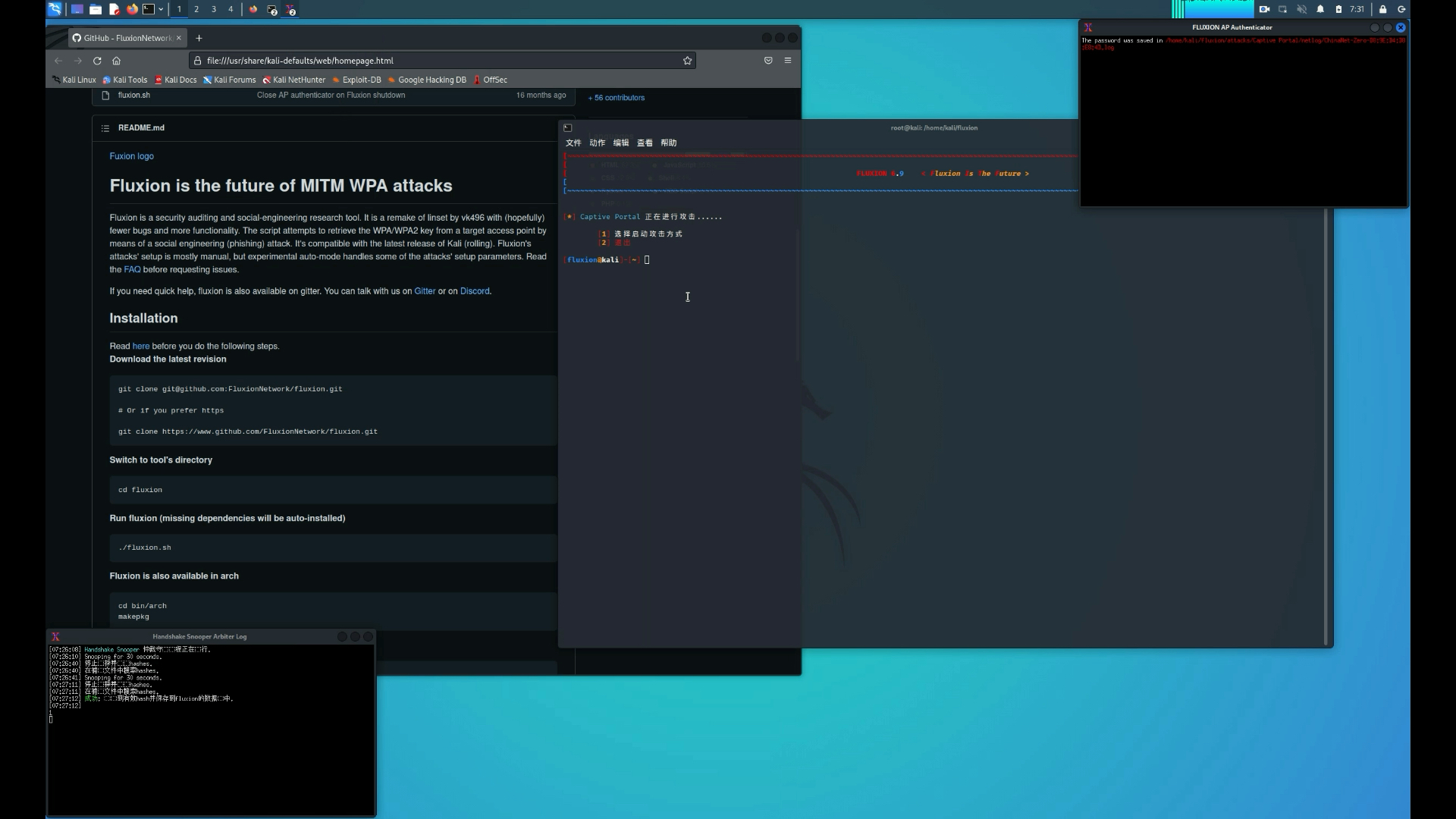Reload the current Firefox page
Screen dimensions: 1456x819
(97, 61)
